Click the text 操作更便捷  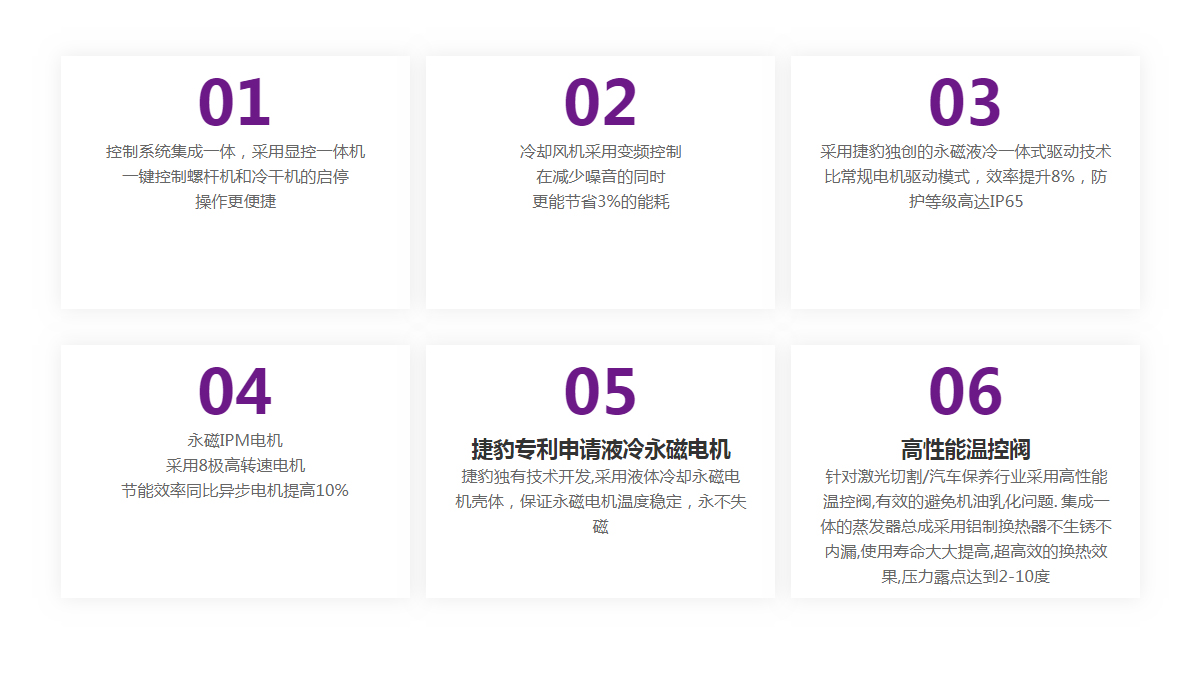click(x=235, y=201)
